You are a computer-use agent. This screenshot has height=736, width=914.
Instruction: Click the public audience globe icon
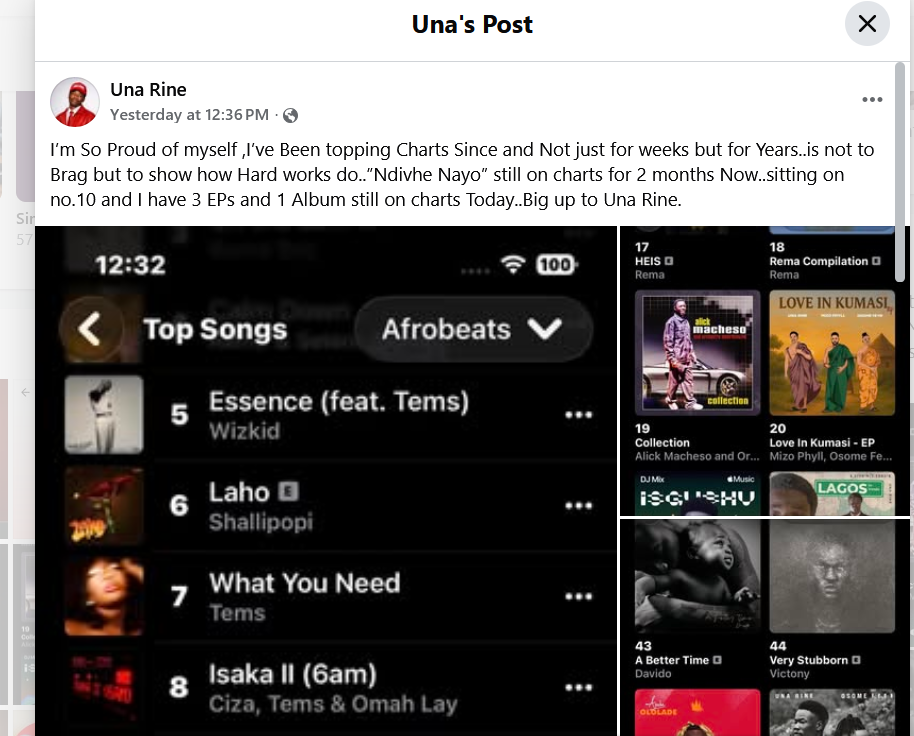[x=290, y=115]
